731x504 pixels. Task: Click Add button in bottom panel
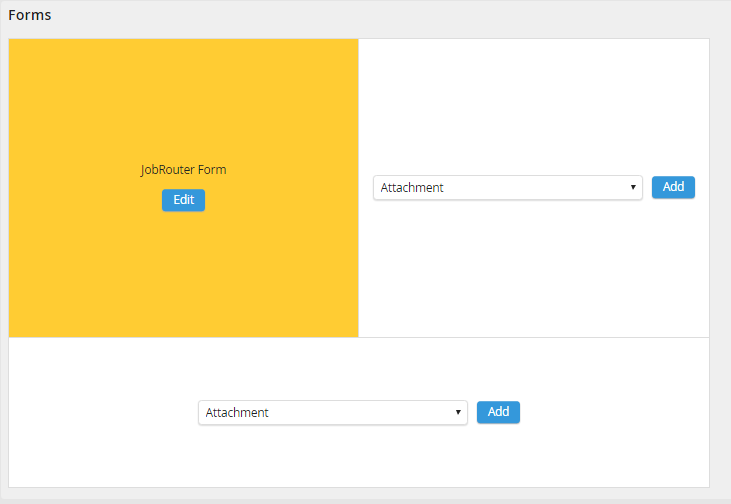tap(498, 412)
